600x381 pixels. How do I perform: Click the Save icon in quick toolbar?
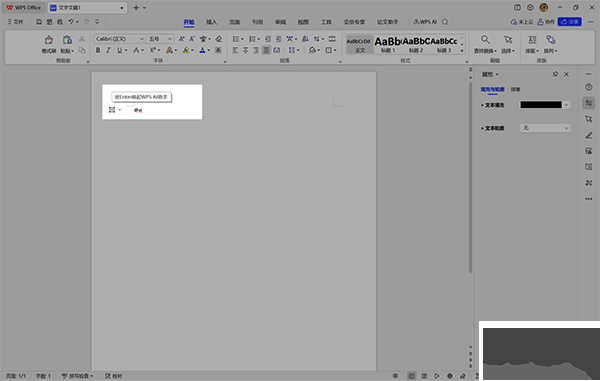point(39,22)
